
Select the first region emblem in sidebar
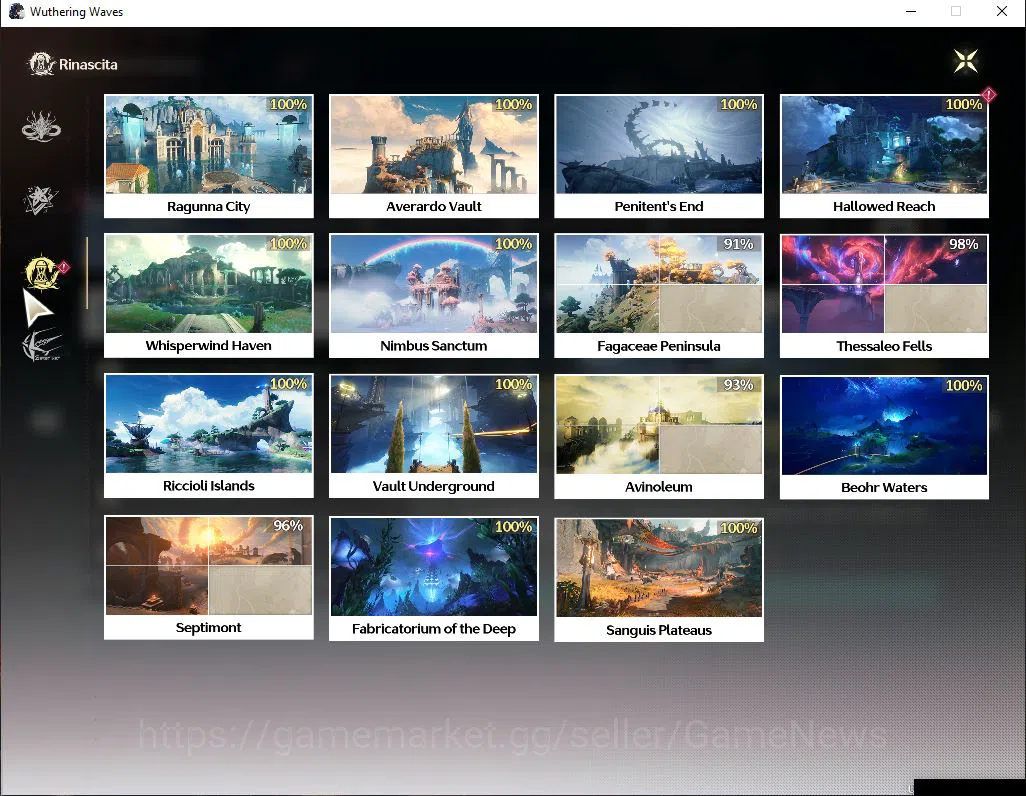(41, 126)
